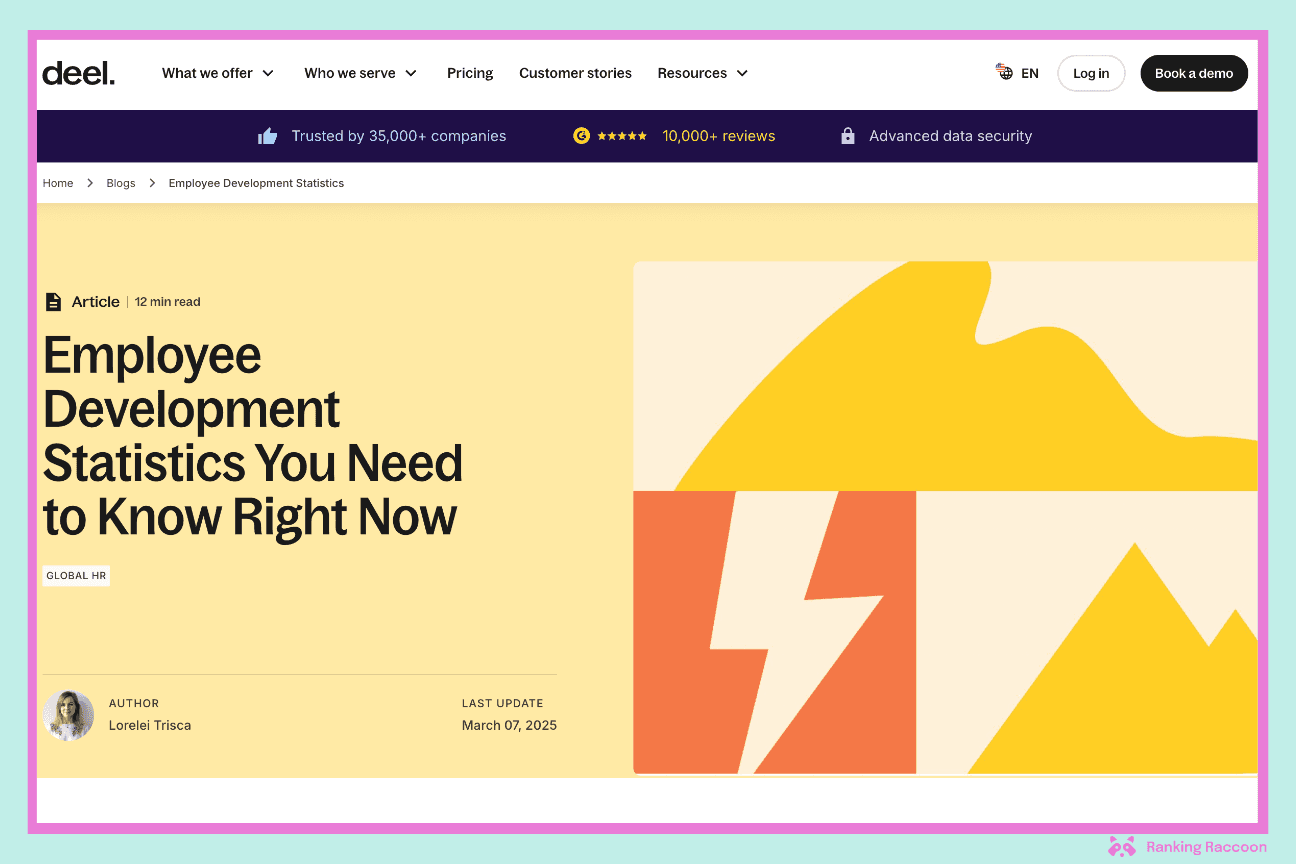Screen dimensions: 1296x864
Task: Open the Pricing page
Action: tap(470, 73)
